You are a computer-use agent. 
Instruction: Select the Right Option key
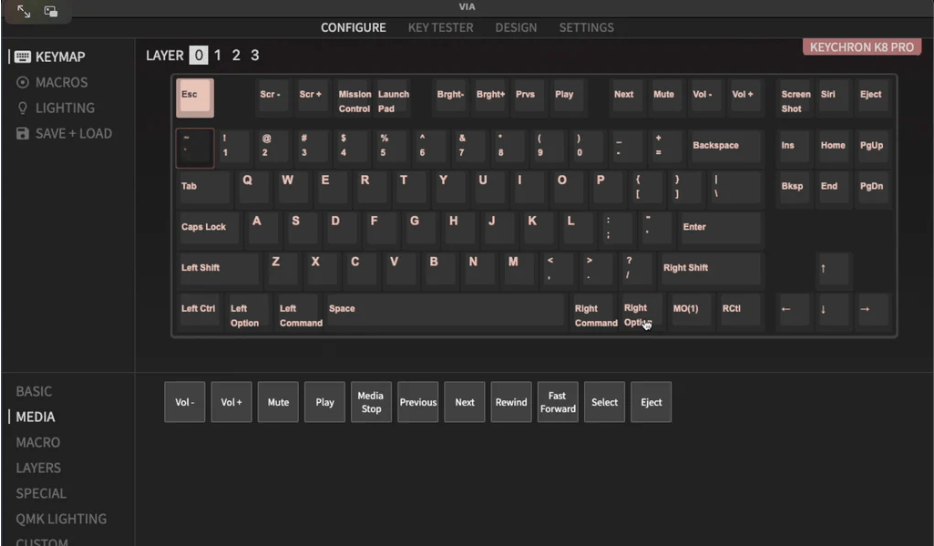(x=642, y=311)
